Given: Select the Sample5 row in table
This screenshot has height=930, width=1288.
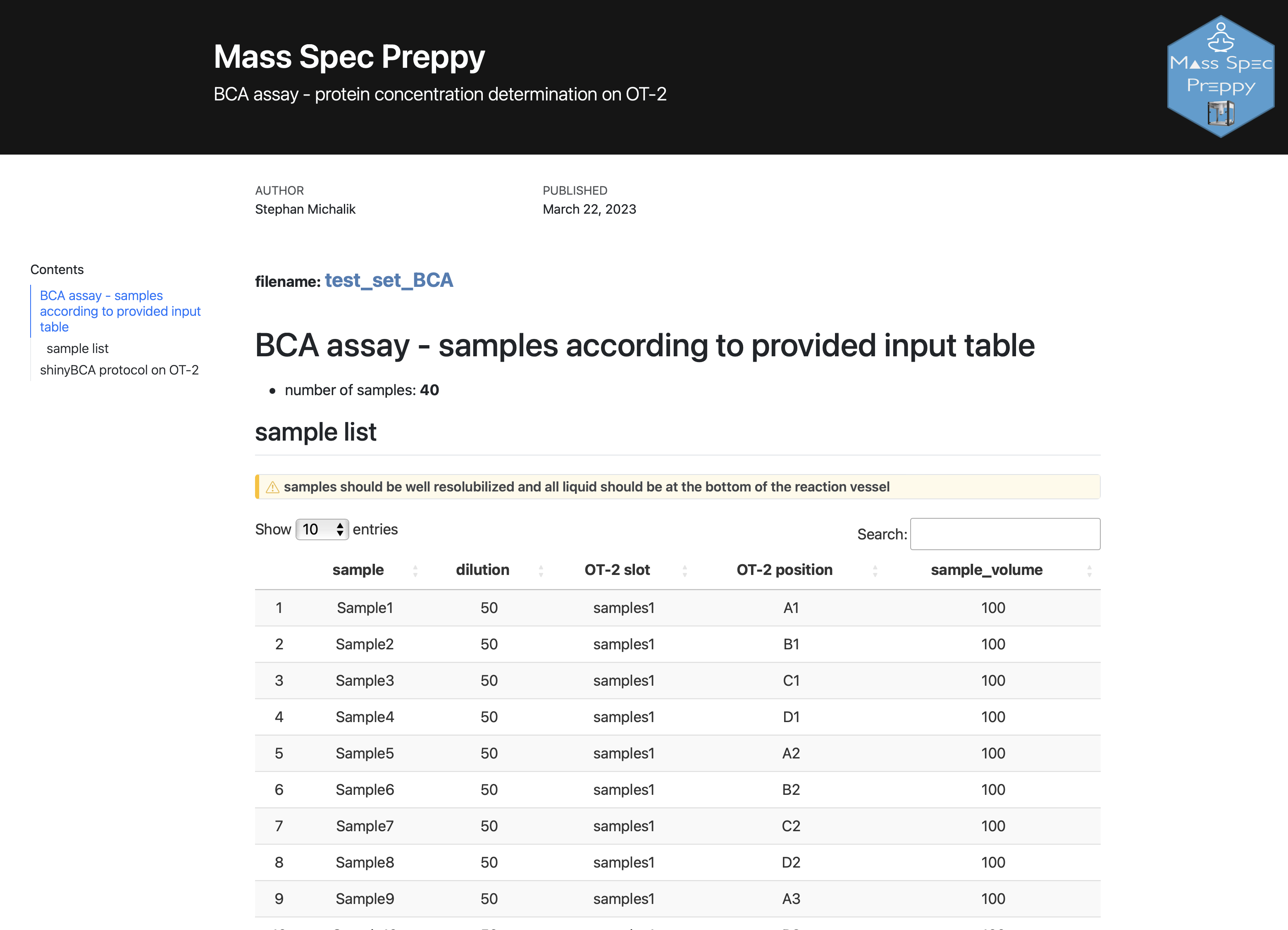Looking at the screenshot, I should pos(365,754).
